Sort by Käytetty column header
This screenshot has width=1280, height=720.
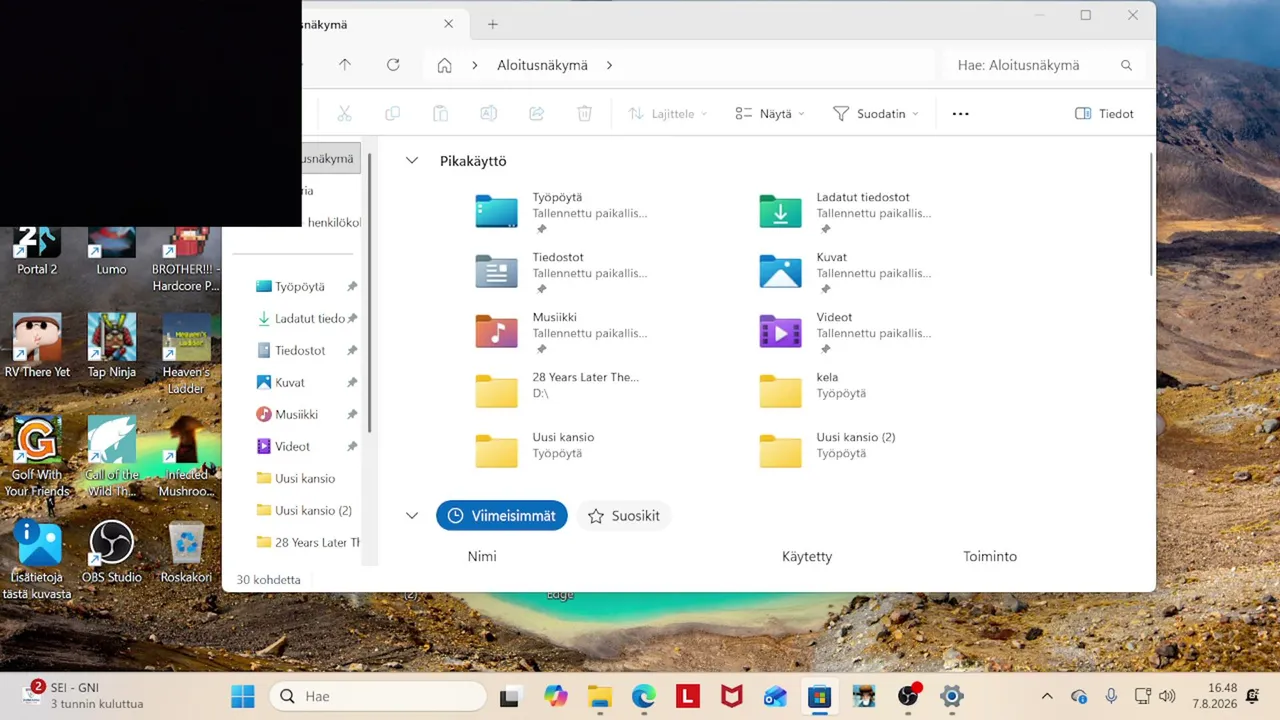coord(807,556)
